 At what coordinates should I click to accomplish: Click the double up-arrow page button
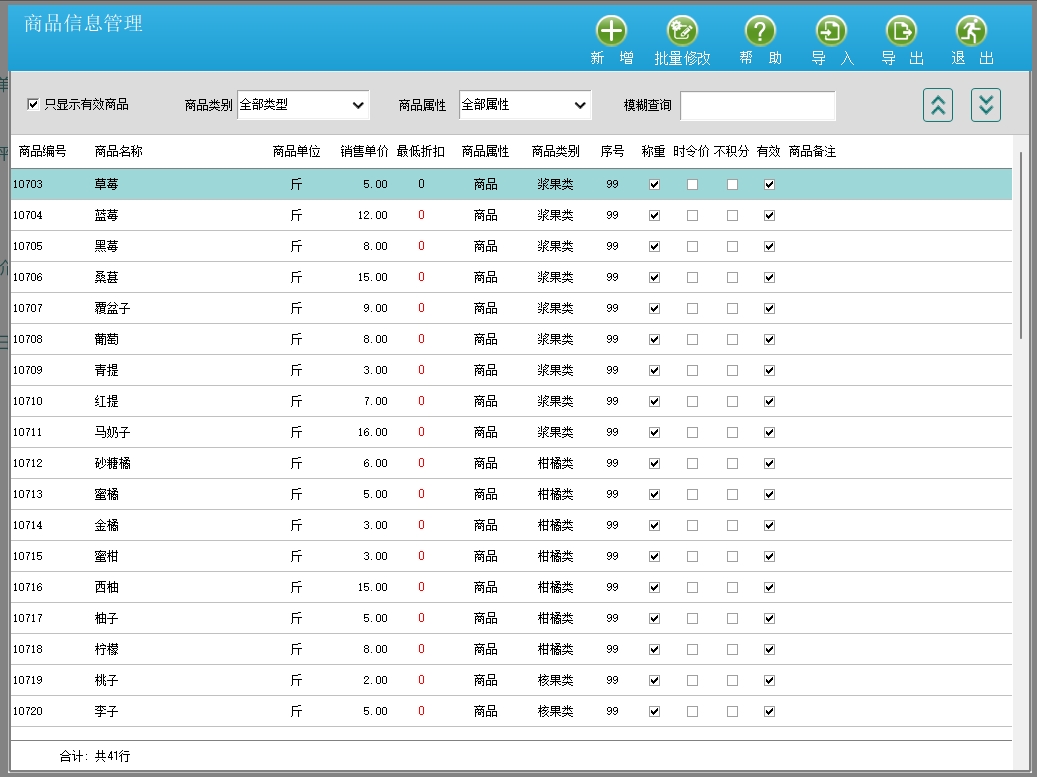tap(938, 105)
